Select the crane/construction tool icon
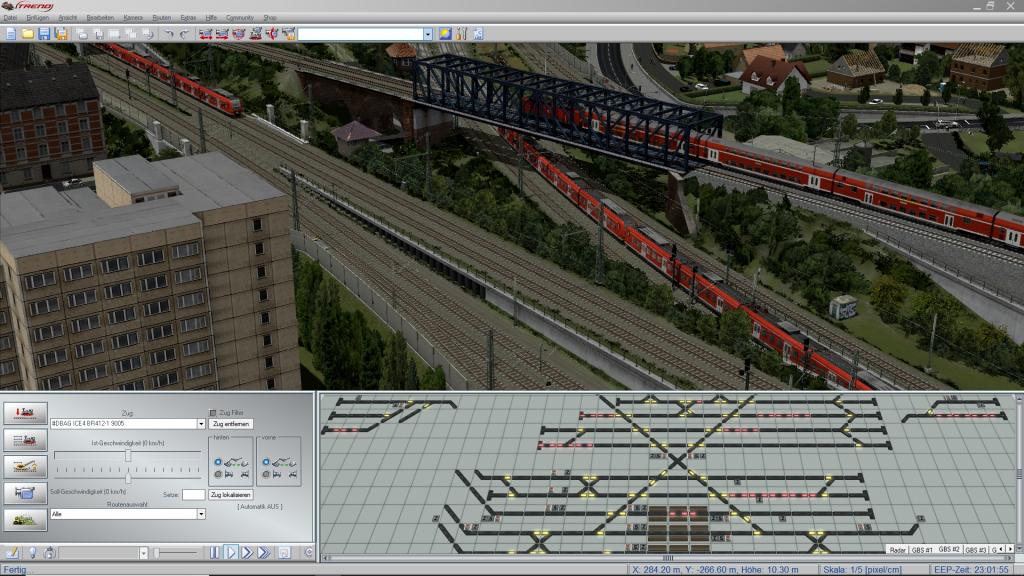This screenshot has height=576, width=1024. pyautogui.click(x=25, y=464)
